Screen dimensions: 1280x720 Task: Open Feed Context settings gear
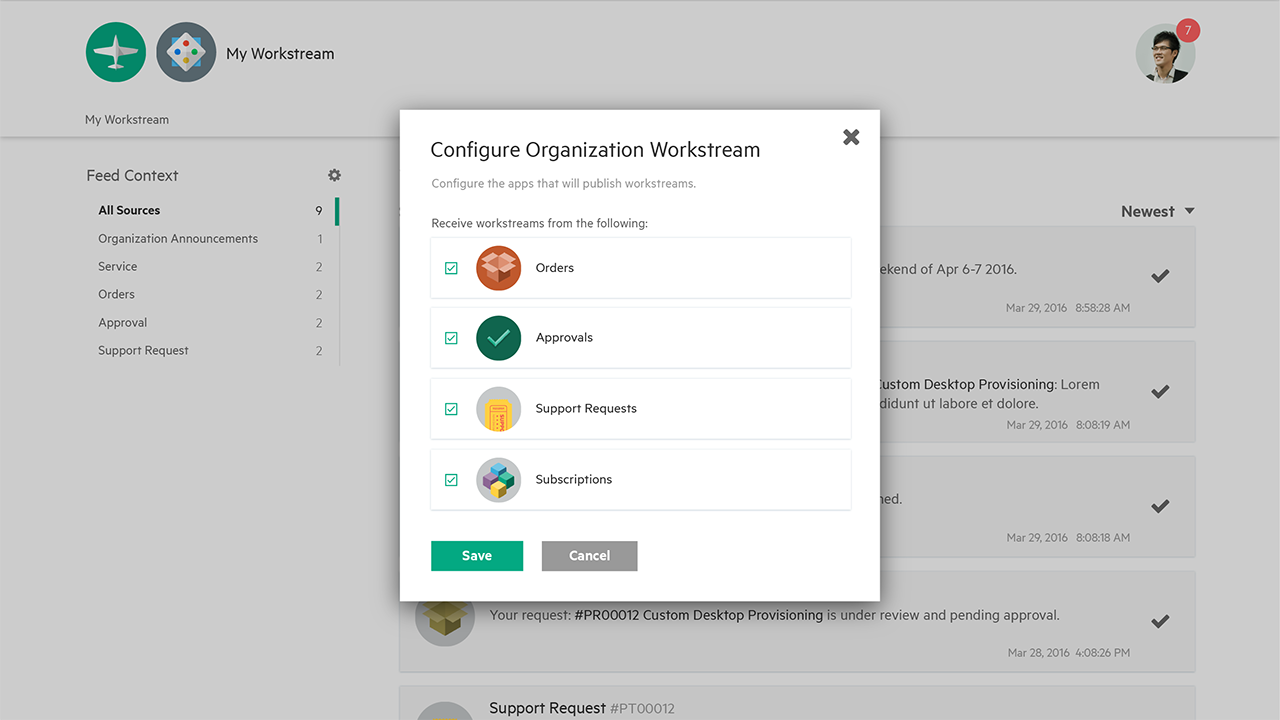(334, 175)
